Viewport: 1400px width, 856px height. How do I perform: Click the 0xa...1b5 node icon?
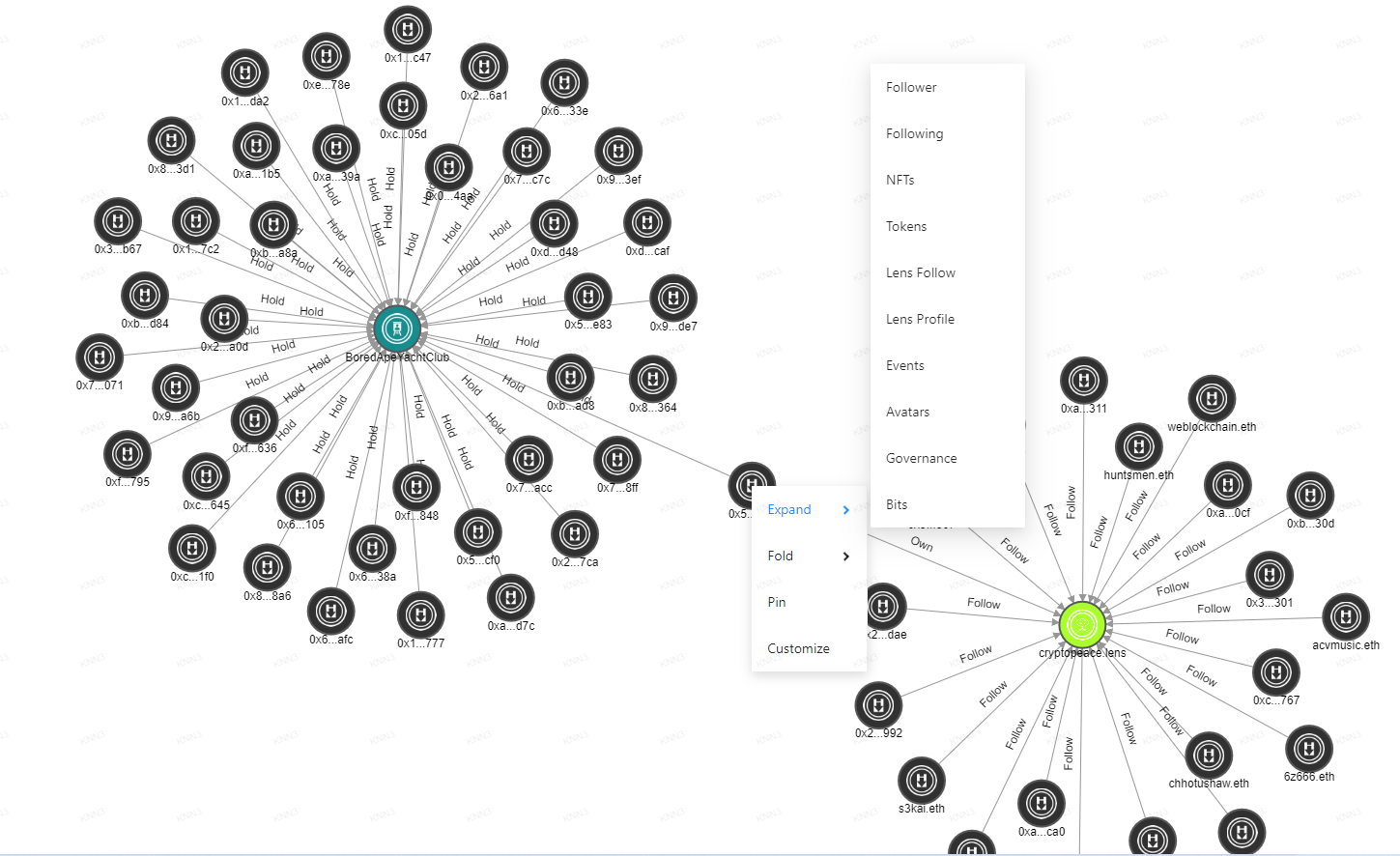(256, 147)
